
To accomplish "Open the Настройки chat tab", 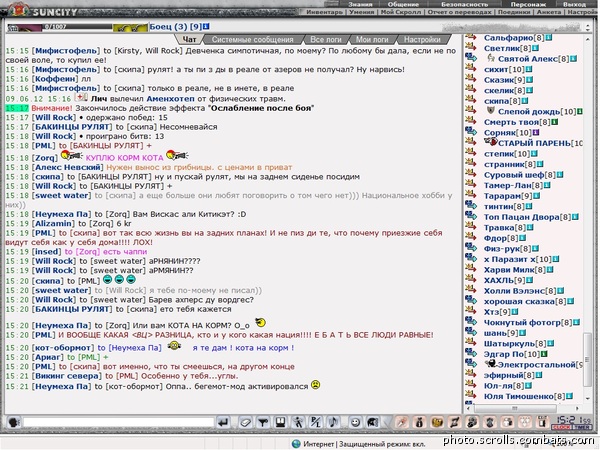I will 422,39.
